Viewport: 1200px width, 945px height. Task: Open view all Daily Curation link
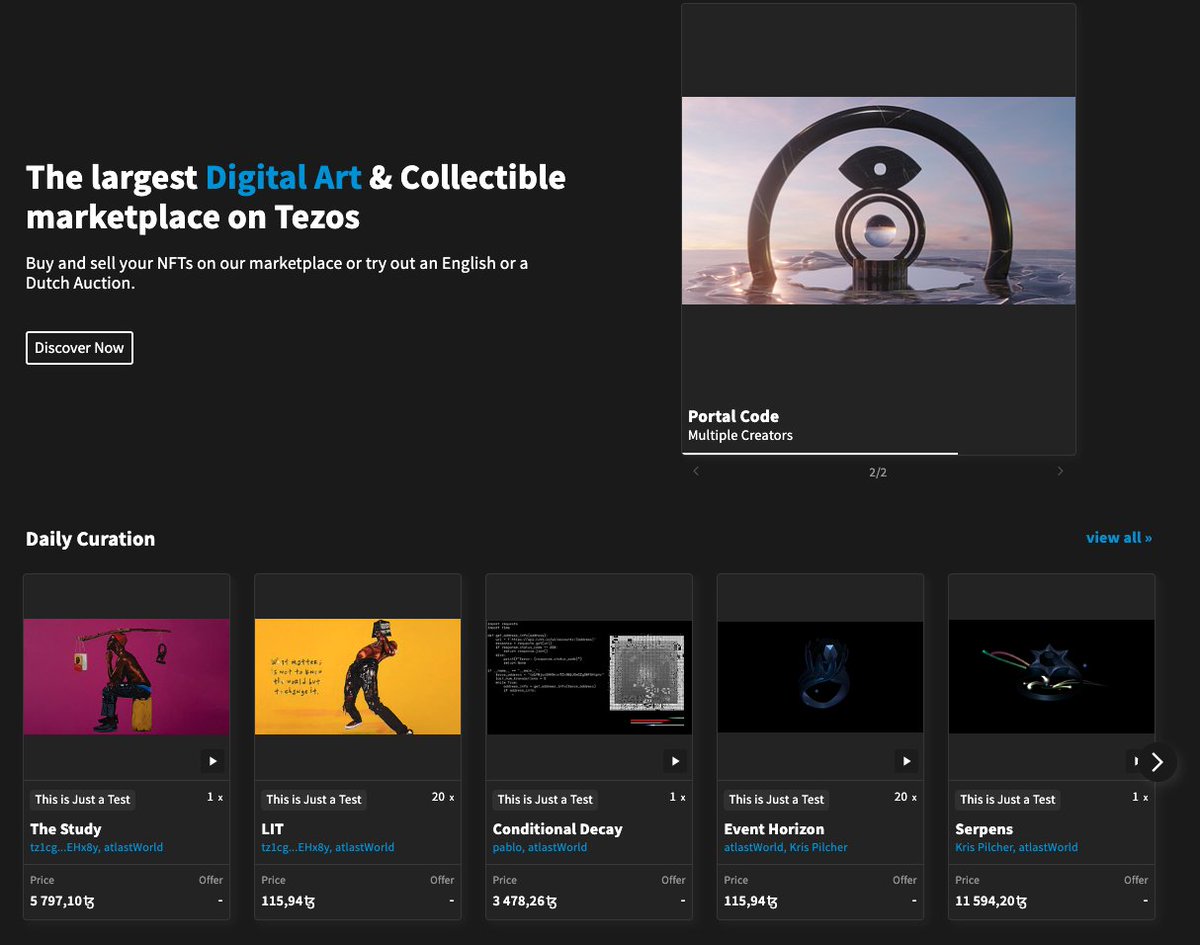[x=1119, y=538]
